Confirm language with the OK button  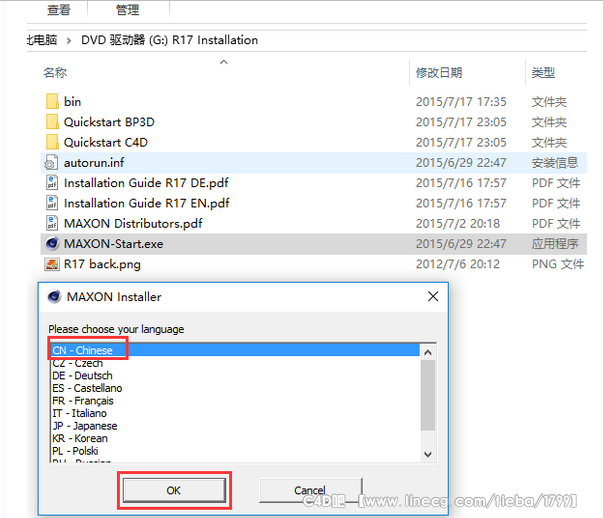click(174, 490)
